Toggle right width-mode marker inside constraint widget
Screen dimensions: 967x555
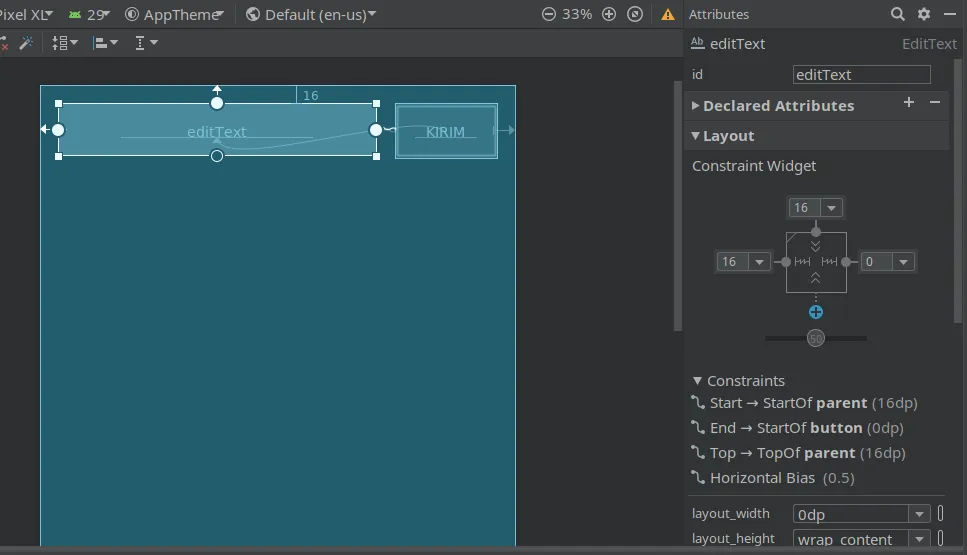[x=829, y=262]
